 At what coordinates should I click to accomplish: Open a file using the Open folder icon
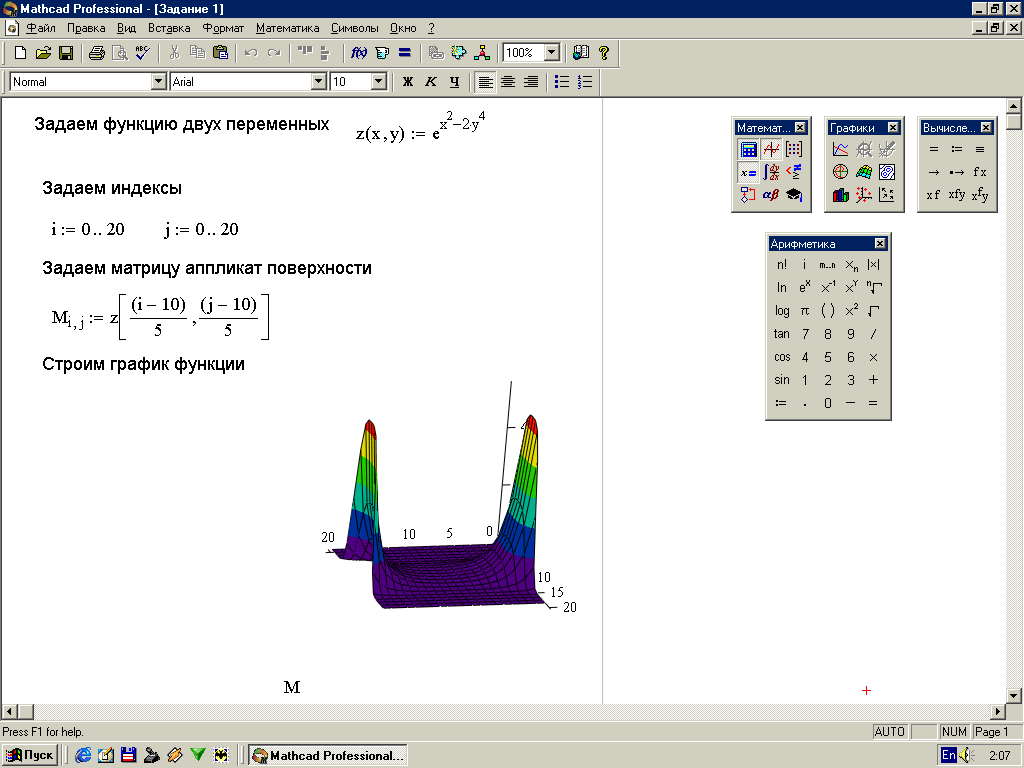(x=43, y=53)
